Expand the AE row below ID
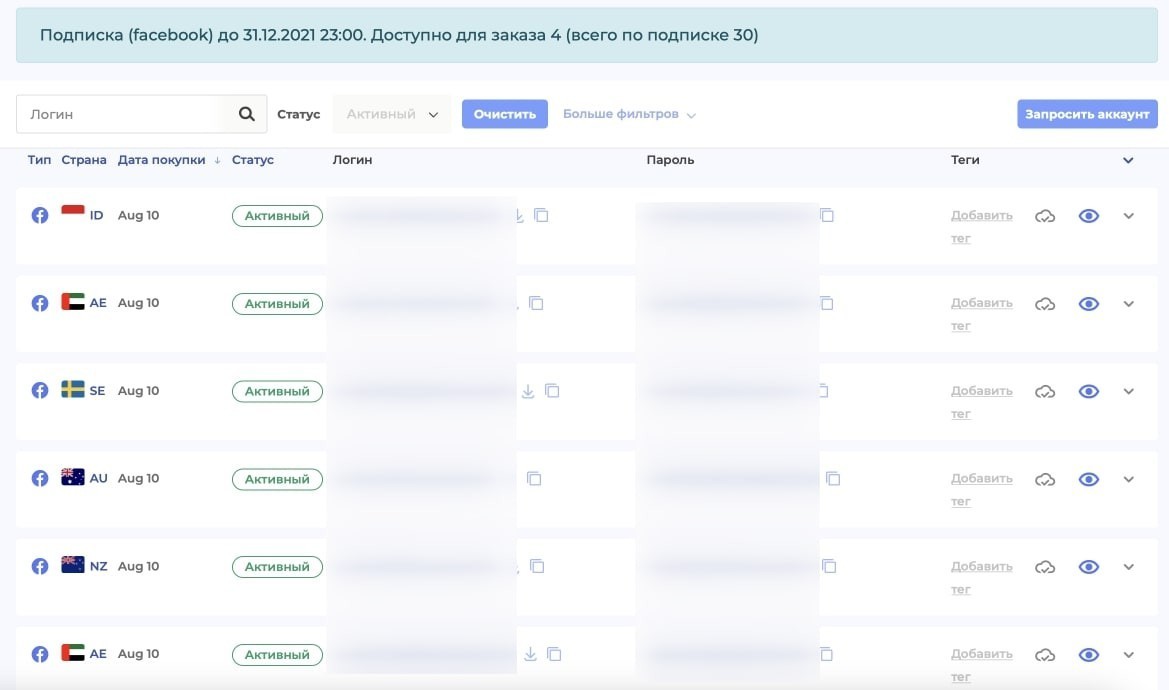 point(1128,304)
